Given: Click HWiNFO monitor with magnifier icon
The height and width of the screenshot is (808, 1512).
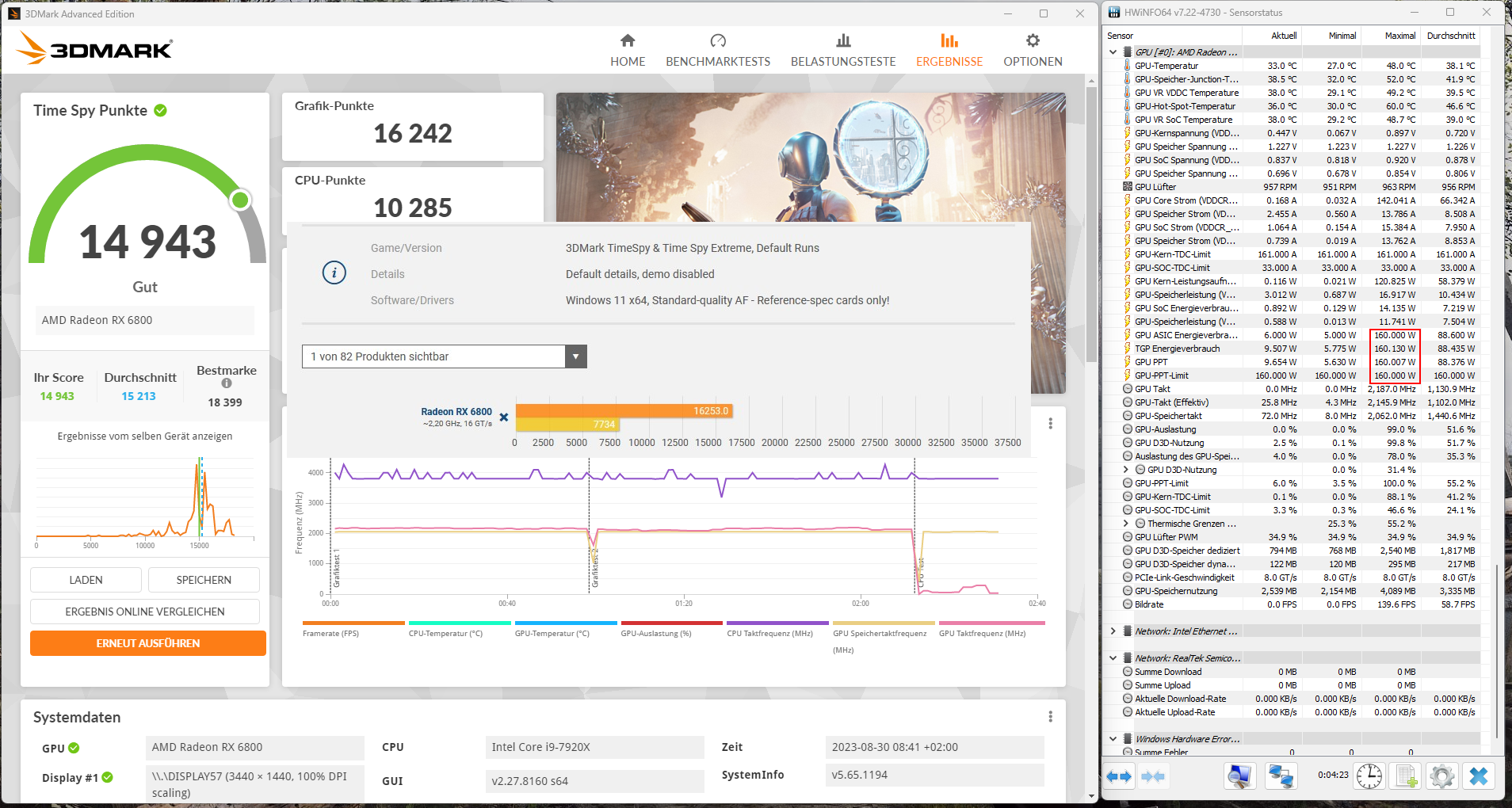Looking at the screenshot, I should point(1240,776).
